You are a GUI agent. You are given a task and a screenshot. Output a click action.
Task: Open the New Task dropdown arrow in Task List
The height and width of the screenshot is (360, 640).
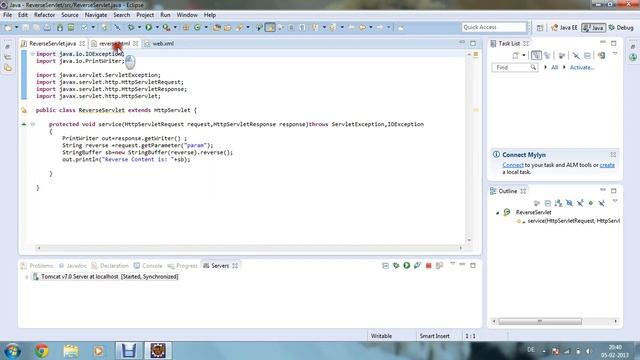pyautogui.click(x=524, y=55)
